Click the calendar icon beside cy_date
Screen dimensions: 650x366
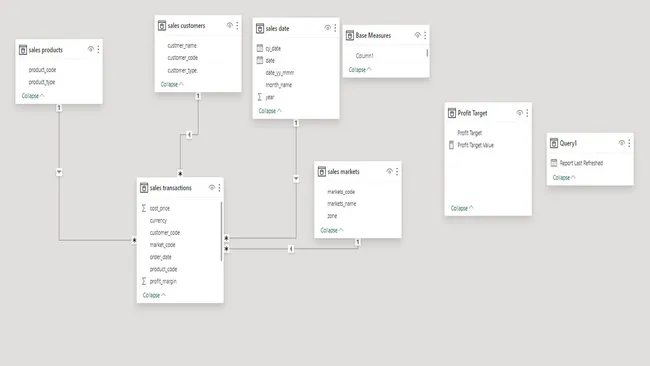(260, 48)
